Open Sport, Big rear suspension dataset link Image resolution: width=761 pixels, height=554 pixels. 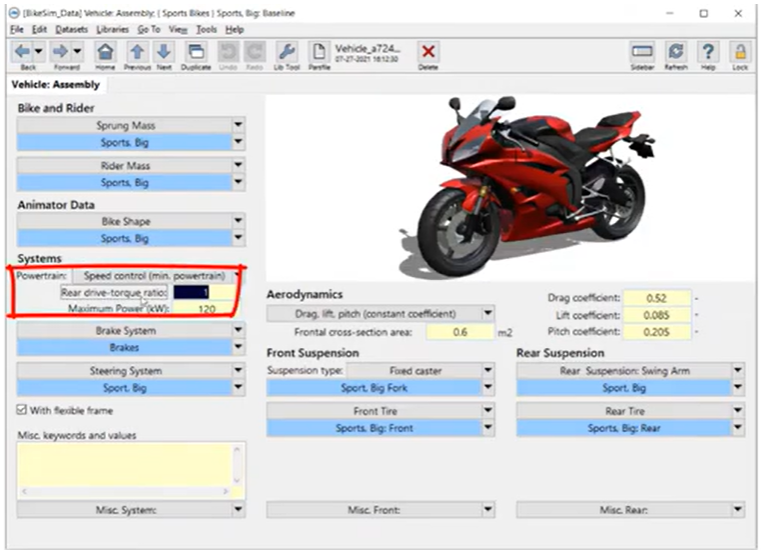[624, 387]
